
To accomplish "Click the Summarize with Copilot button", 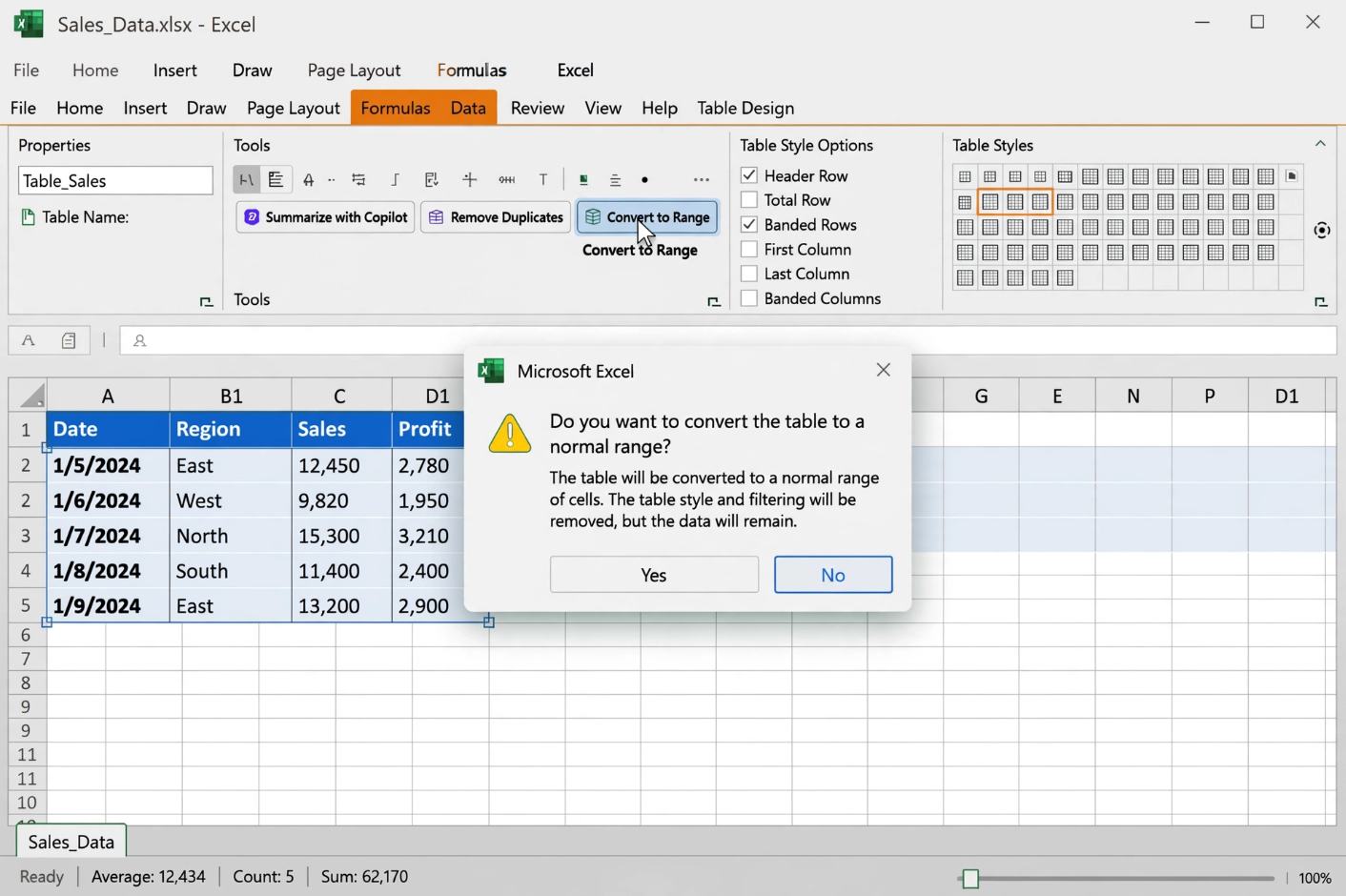I will [x=326, y=217].
